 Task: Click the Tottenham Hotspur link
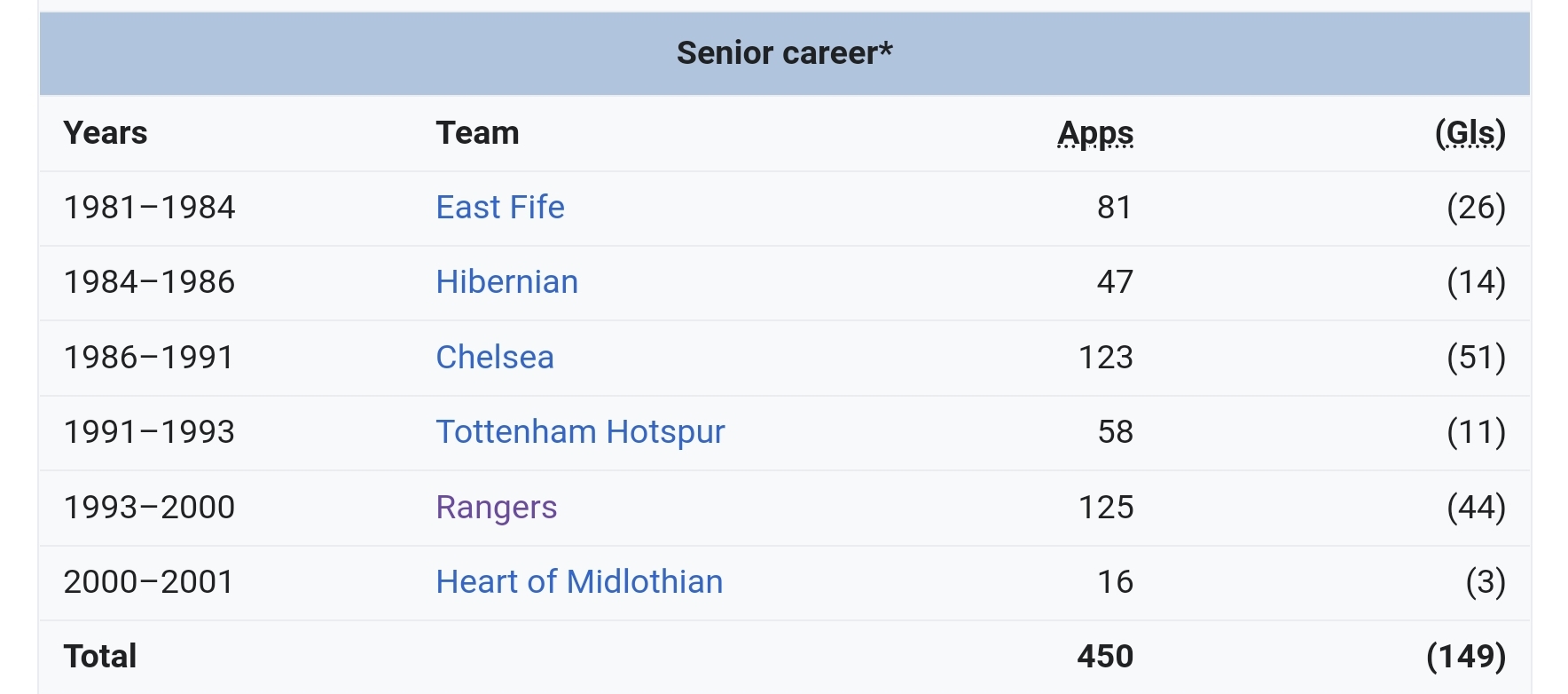(x=580, y=432)
